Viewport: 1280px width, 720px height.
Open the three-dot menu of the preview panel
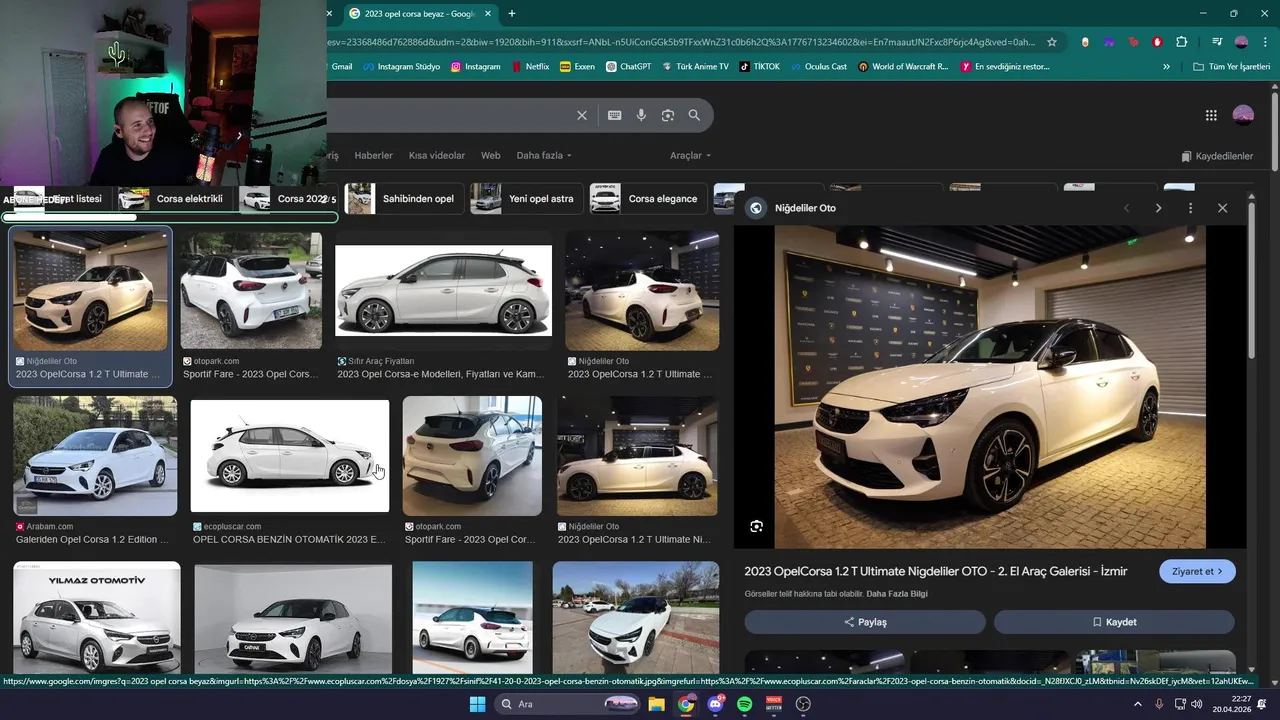[x=1190, y=208]
